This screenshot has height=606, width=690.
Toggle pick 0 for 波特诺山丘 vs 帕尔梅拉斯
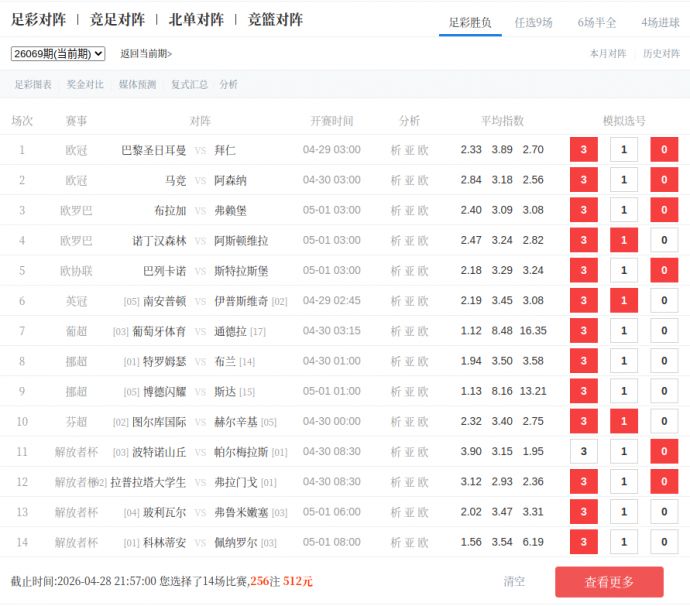pos(664,451)
